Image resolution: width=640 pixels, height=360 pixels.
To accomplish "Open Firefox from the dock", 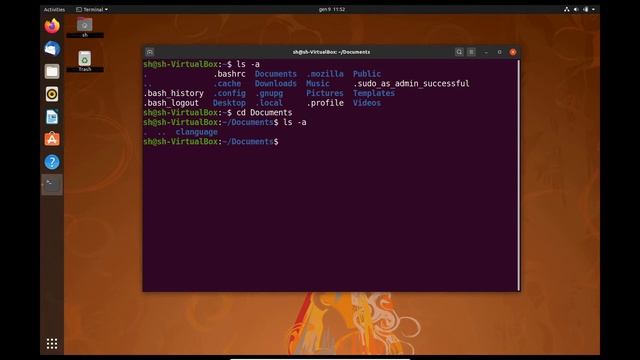I will [52, 26].
